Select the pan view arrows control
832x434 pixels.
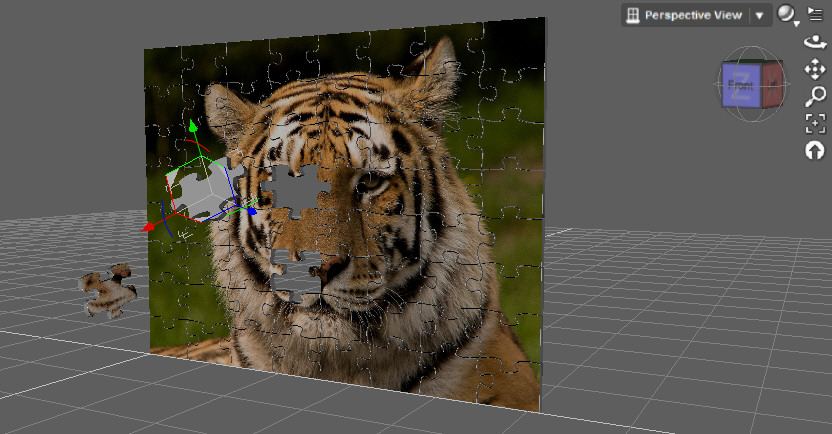(x=815, y=70)
